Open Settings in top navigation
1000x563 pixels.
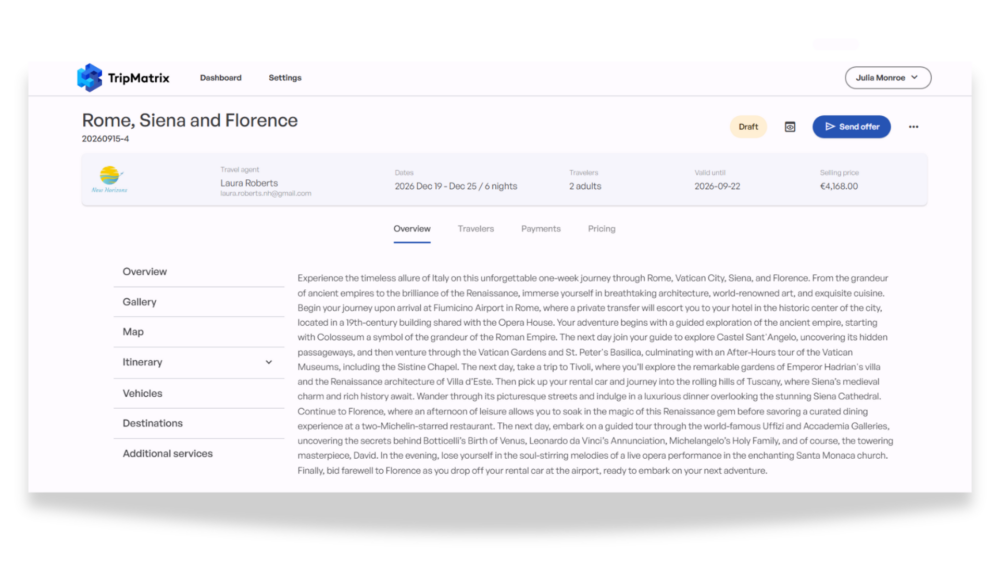pyautogui.click(x=285, y=78)
